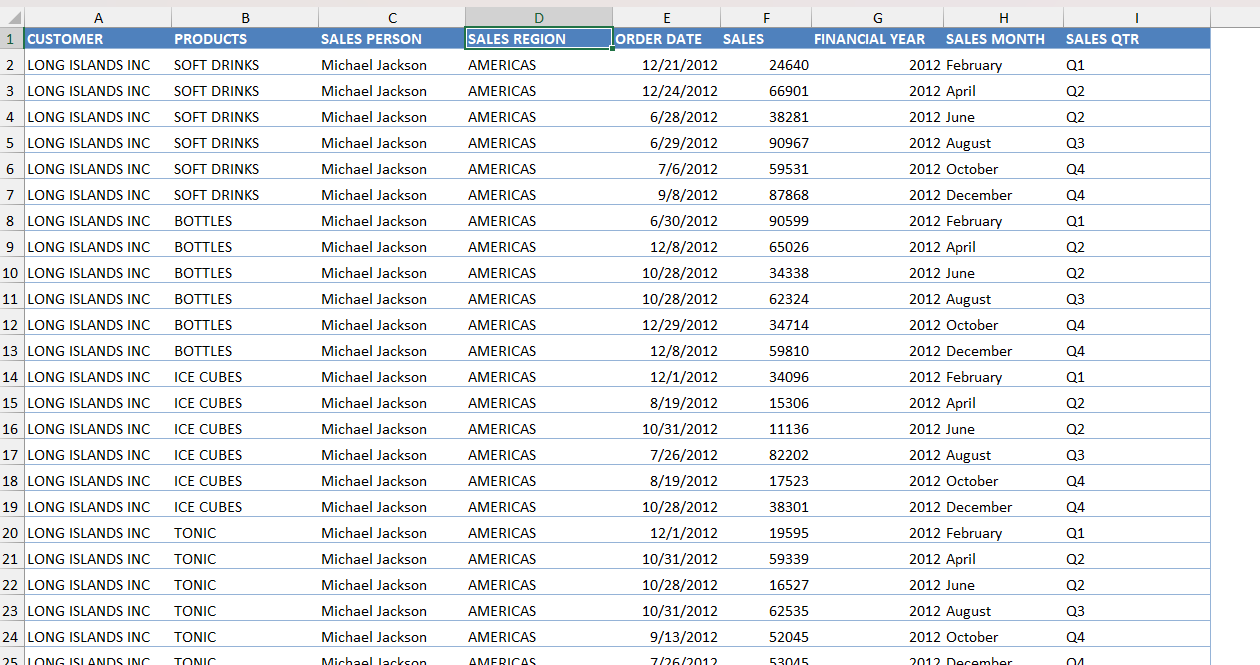The image size is (1260, 665).
Task: Select row 2 header
Action: (12, 65)
